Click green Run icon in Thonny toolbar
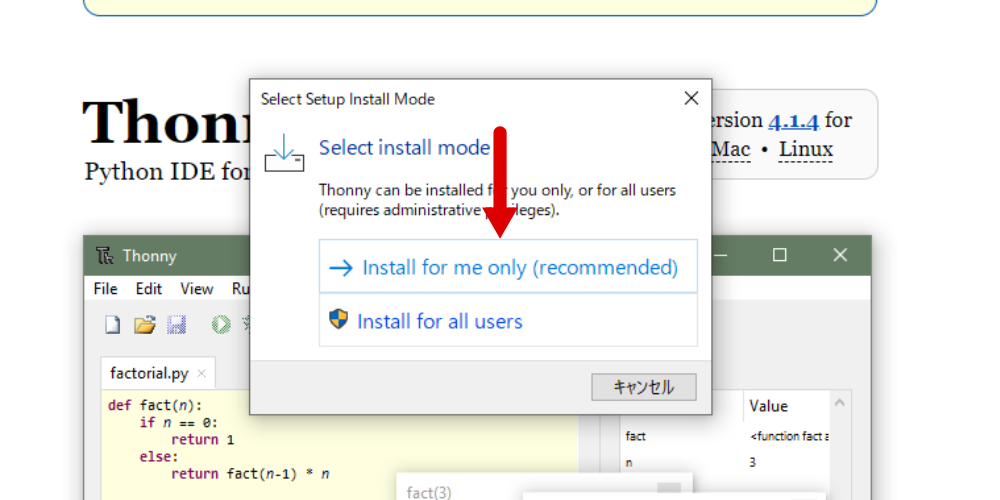1000x500 pixels. 221,325
